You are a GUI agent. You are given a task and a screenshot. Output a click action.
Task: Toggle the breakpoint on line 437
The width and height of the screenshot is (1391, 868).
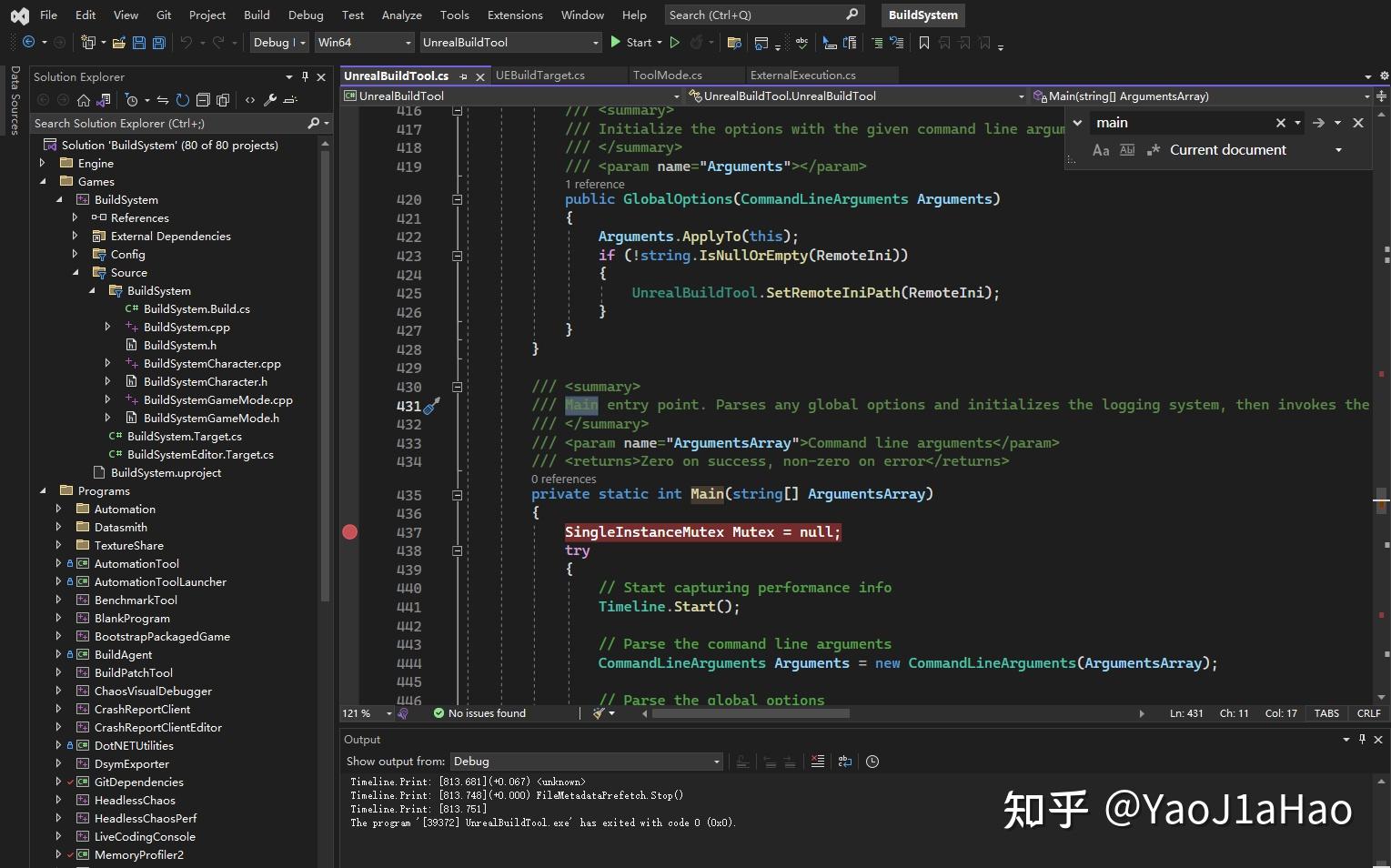point(350,532)
